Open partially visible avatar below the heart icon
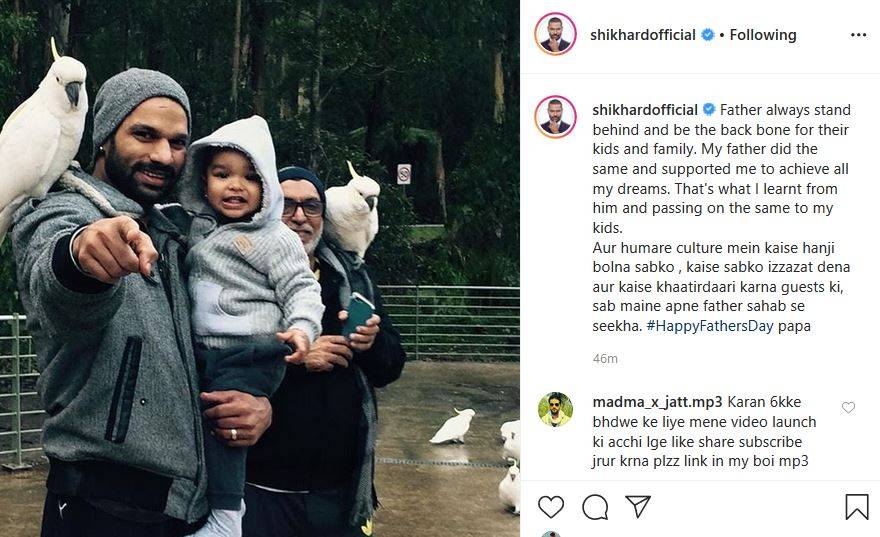This screenshot has height=537, width=880. coord(551,534)
